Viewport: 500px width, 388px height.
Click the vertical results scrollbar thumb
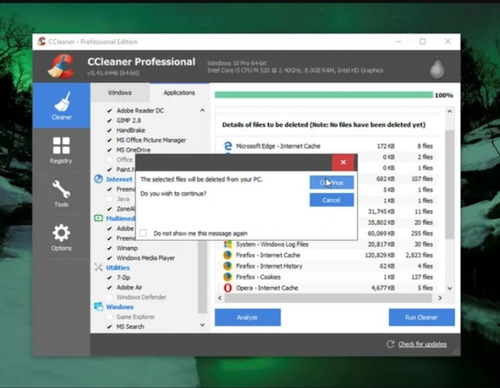[x=450, y=185]
